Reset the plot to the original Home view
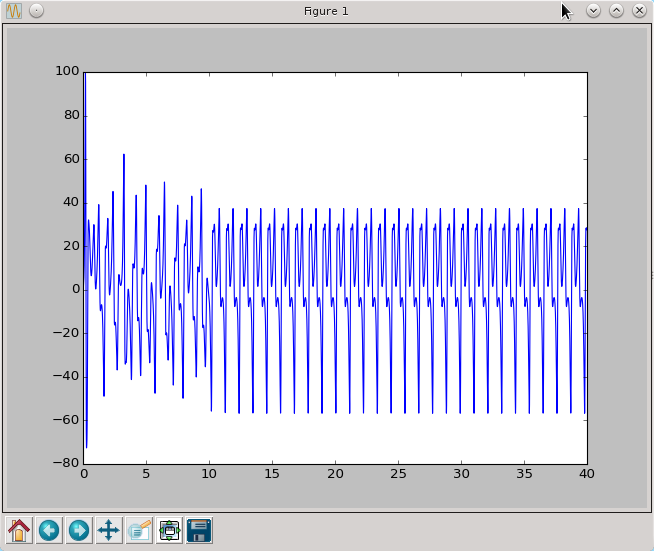Image resolution: width=654 pixels, height=551 pixels. coord(19,530)
